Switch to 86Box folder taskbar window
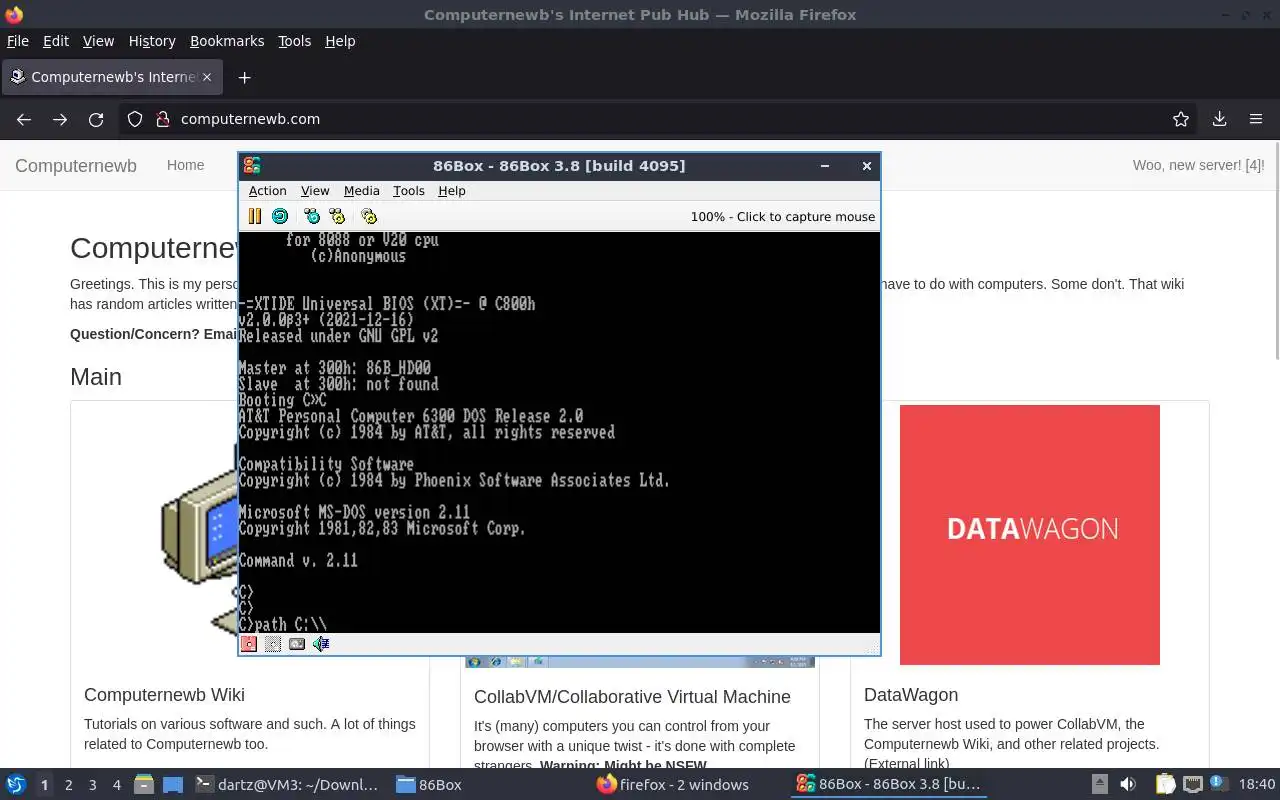This screenshot has height=800, width=1280. pyautogui.click(x=428, y=785)
